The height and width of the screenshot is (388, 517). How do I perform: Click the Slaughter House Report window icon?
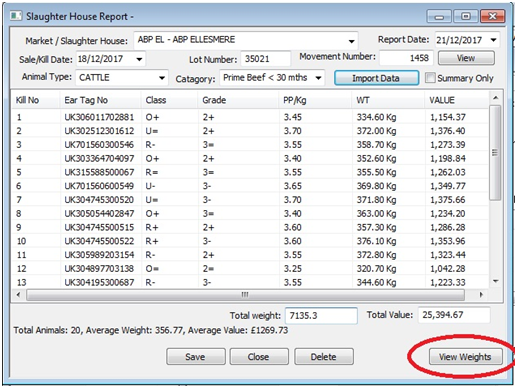click(16, 16)
